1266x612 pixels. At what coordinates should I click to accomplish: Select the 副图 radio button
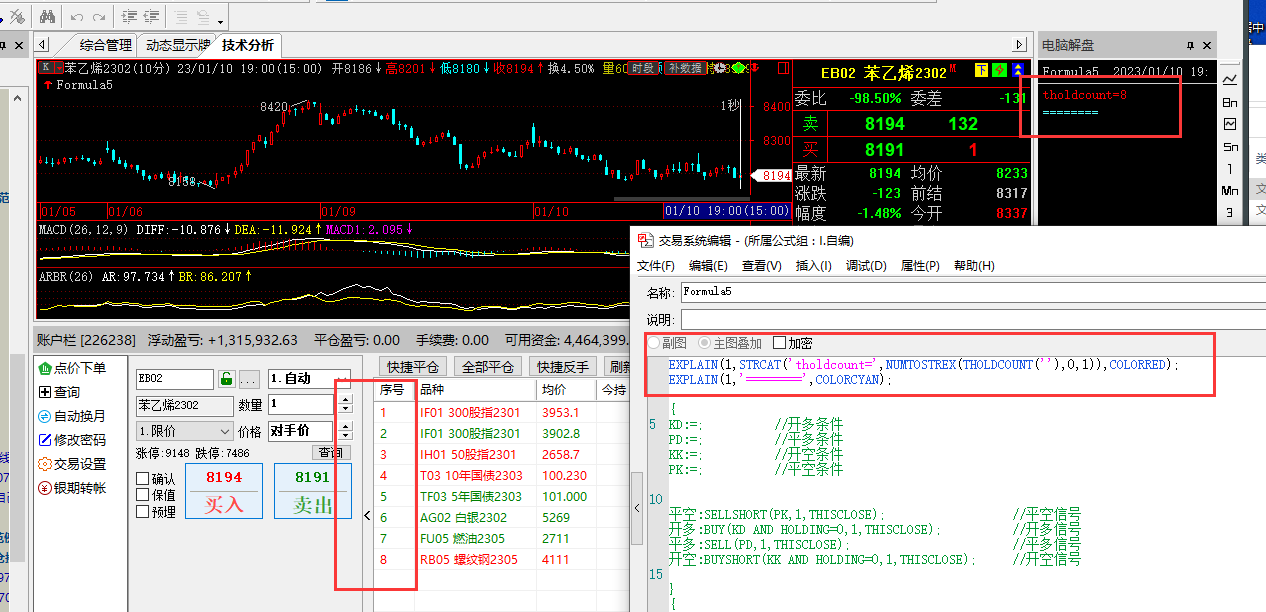(654, 343)
